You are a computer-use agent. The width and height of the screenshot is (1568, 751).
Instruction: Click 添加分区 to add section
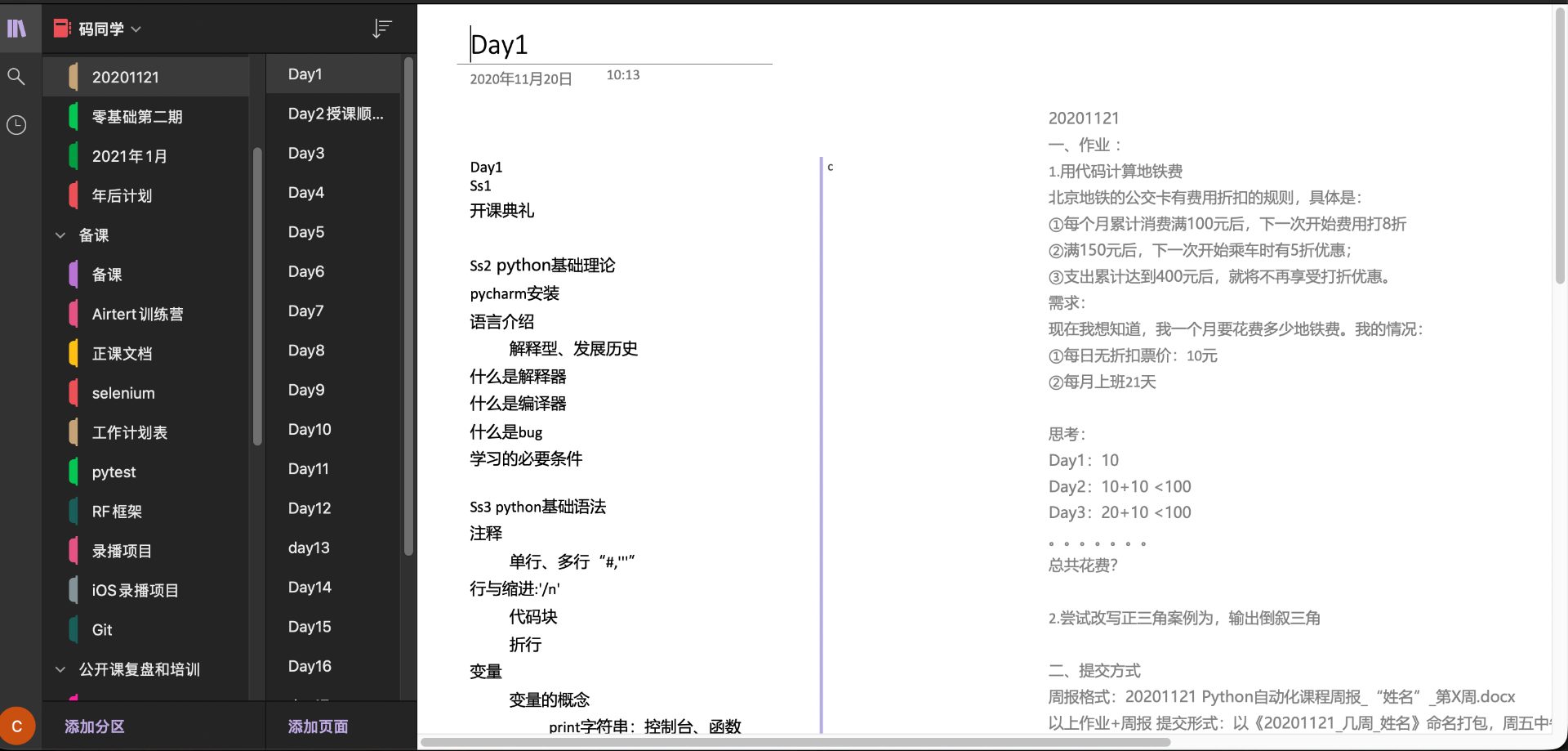coord(95,726)
